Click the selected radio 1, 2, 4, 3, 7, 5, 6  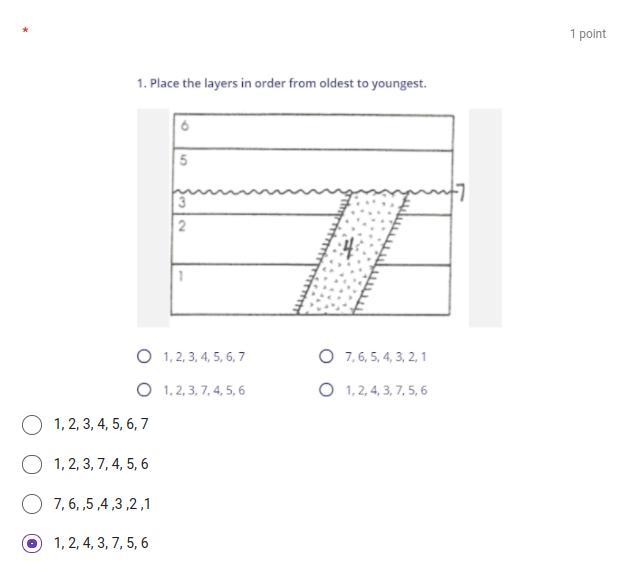coord(31,543)
